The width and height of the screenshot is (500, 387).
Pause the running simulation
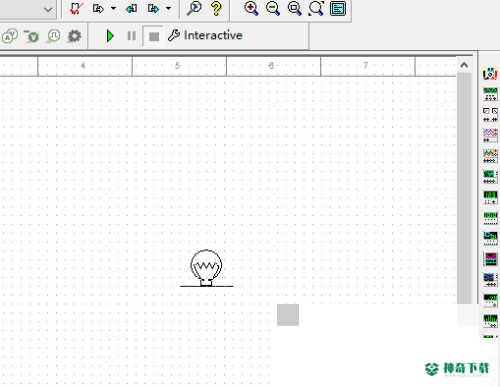pyautogui.click(x=131, y=36)
